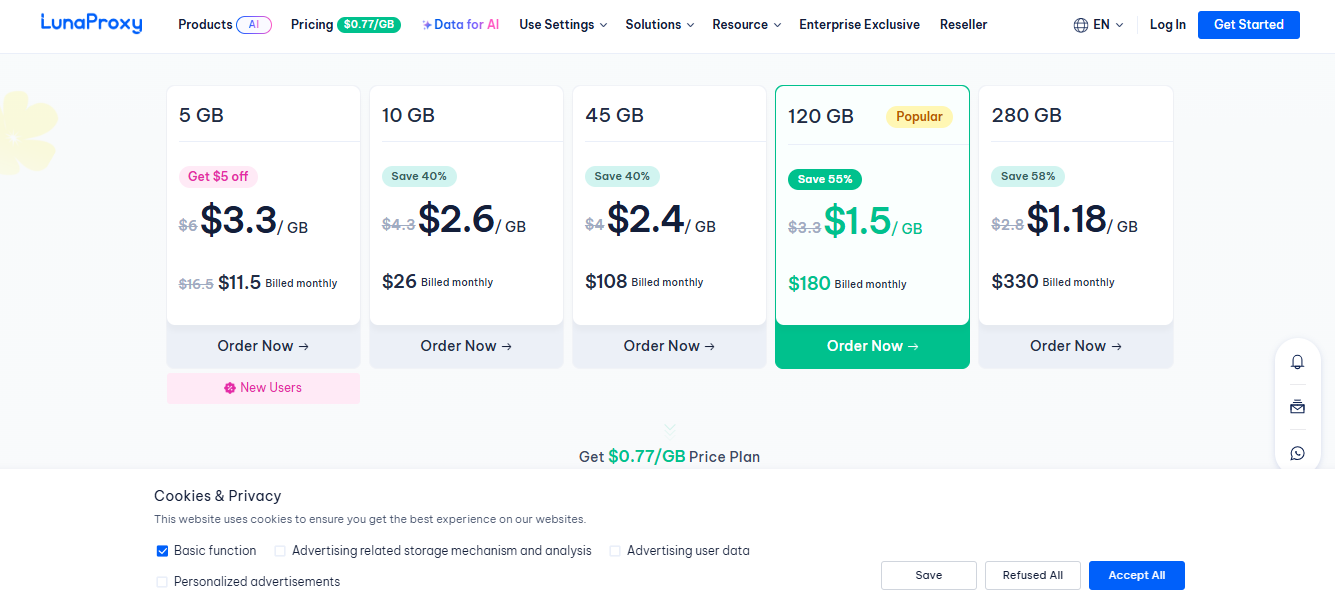Screen dimensions: 1335x596
Task: Open the notification bell icon
Action: point(1297,362)
